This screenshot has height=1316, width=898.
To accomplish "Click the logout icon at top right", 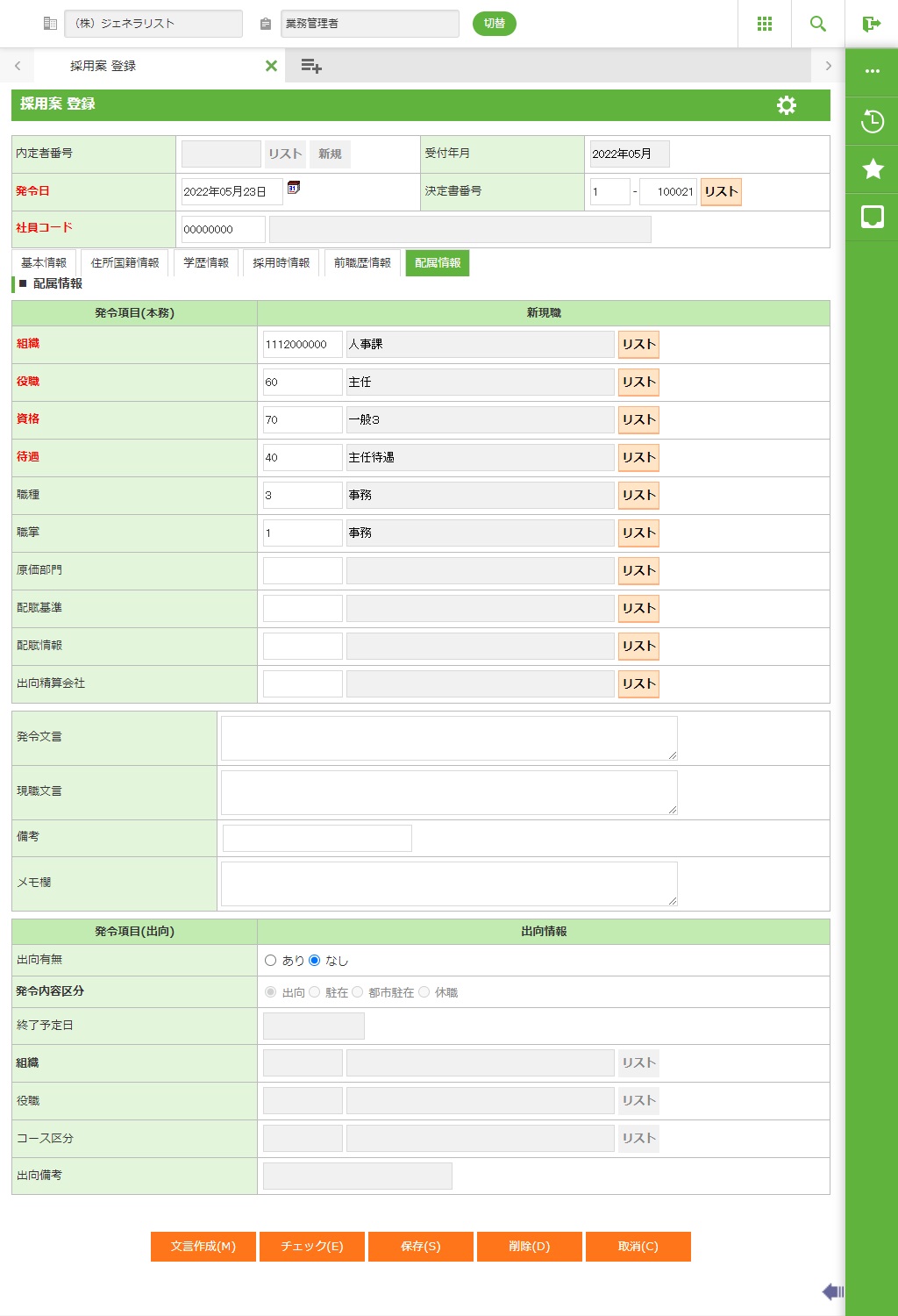I will [872, 24].
